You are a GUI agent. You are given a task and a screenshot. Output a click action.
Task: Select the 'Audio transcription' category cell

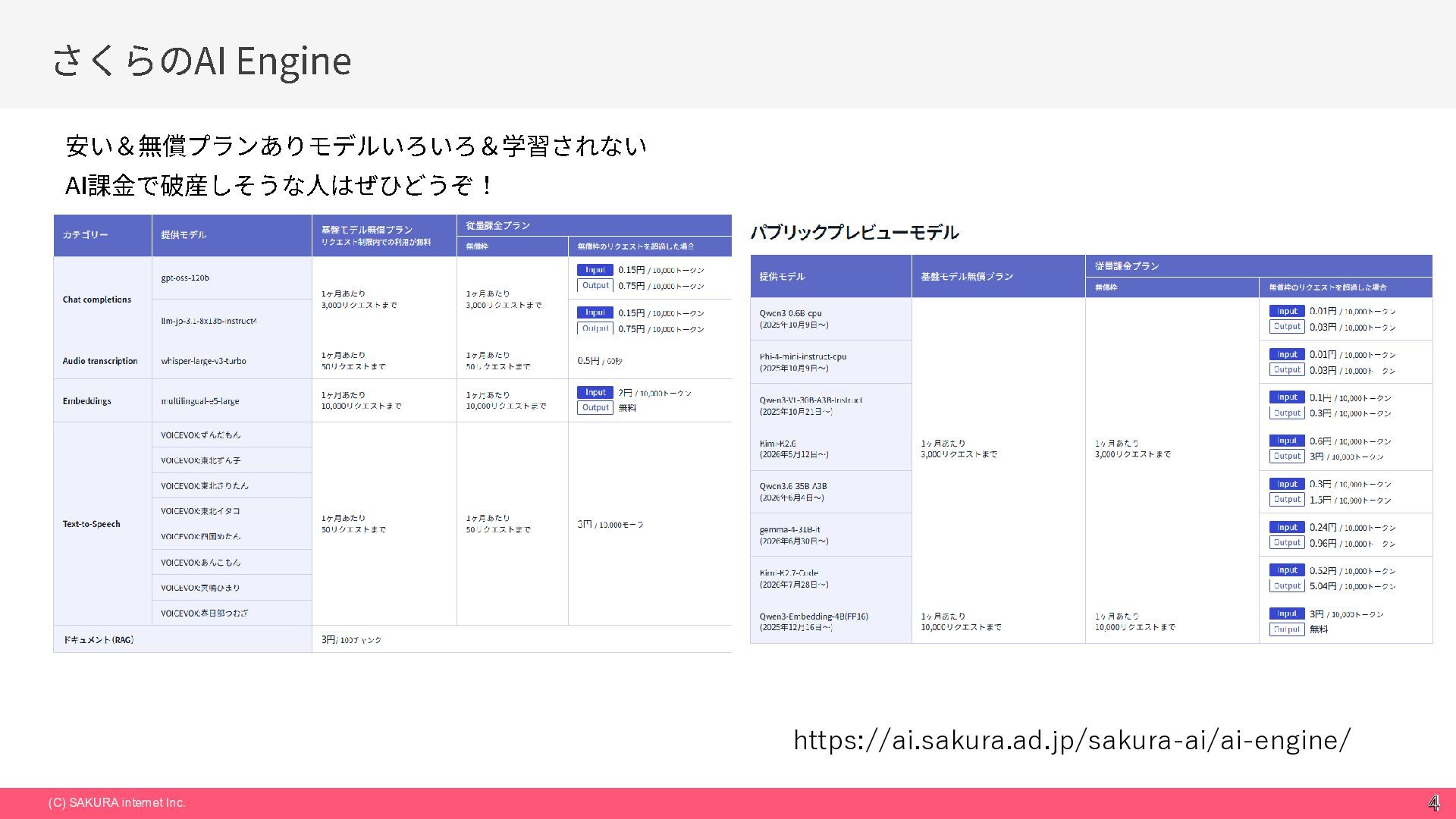coord(102,361)
